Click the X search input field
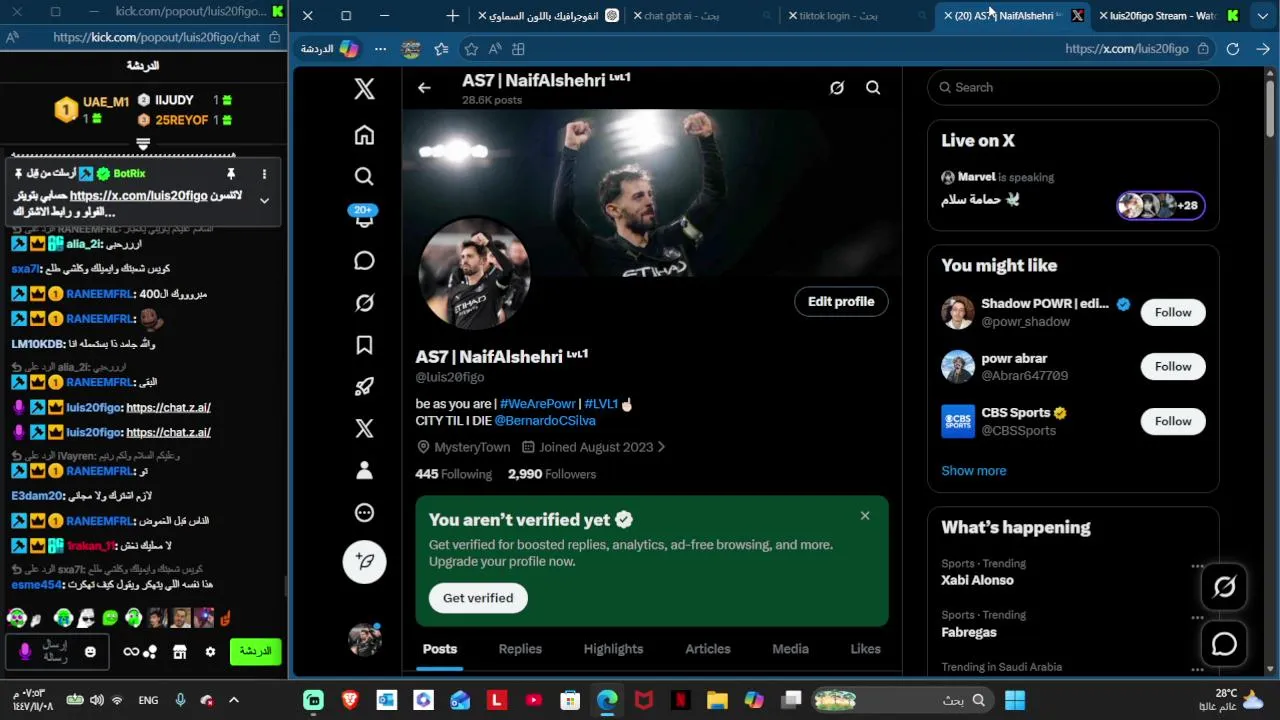Screen dimensions: 1280x720 tap(1073, 88)
